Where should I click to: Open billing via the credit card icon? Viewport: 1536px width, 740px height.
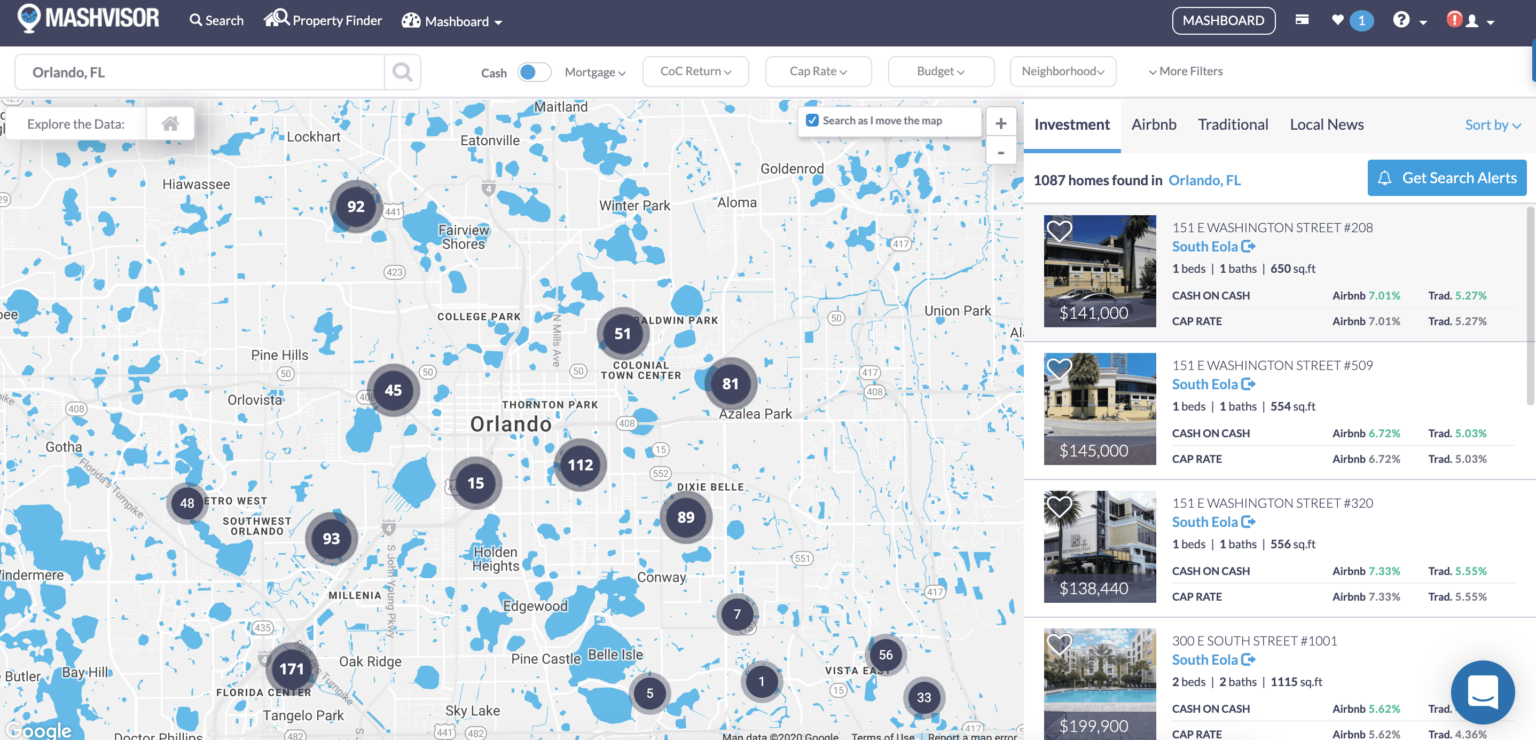[x=1302, y=20]
